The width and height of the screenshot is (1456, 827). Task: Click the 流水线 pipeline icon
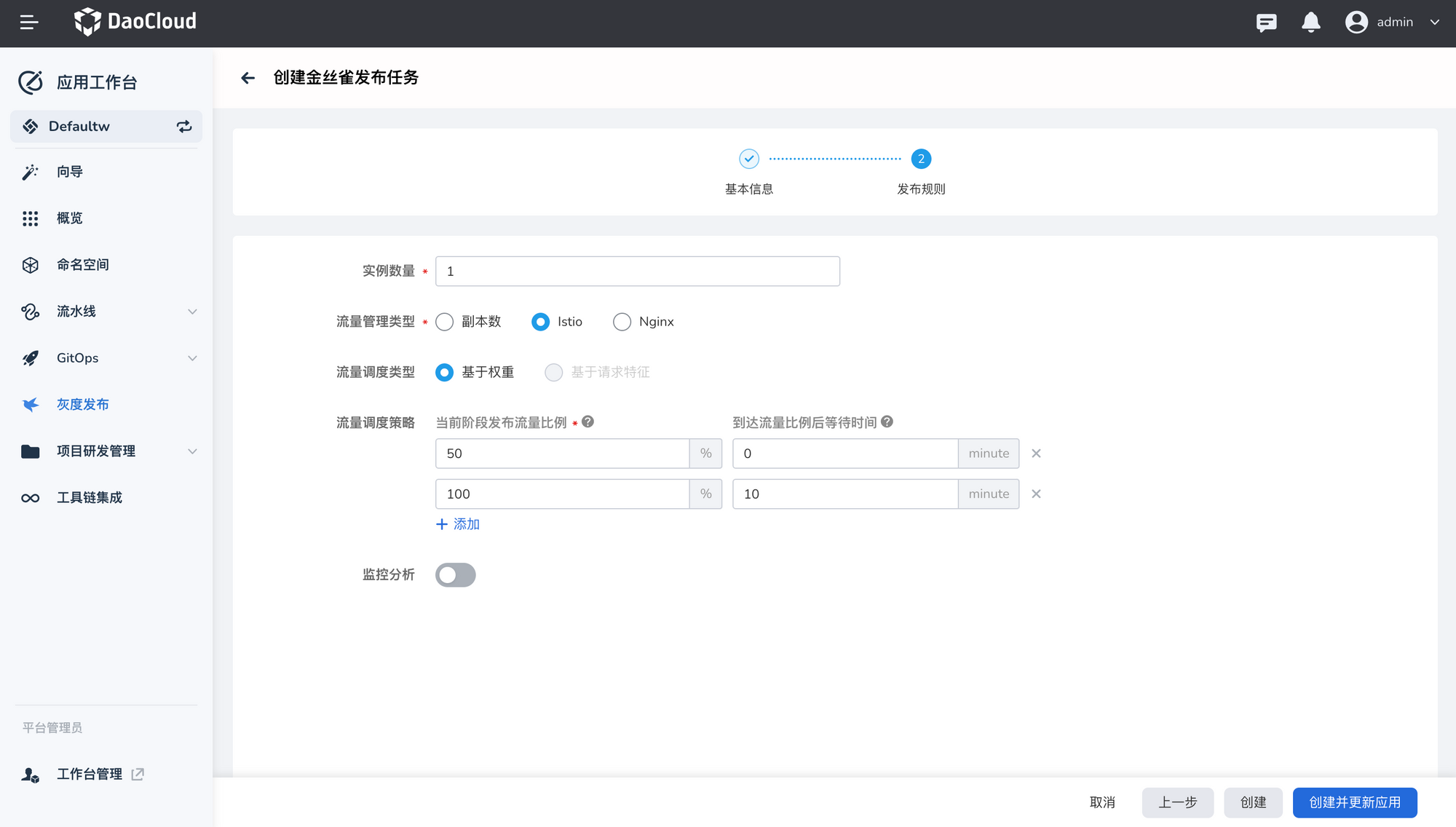point(31,312)
